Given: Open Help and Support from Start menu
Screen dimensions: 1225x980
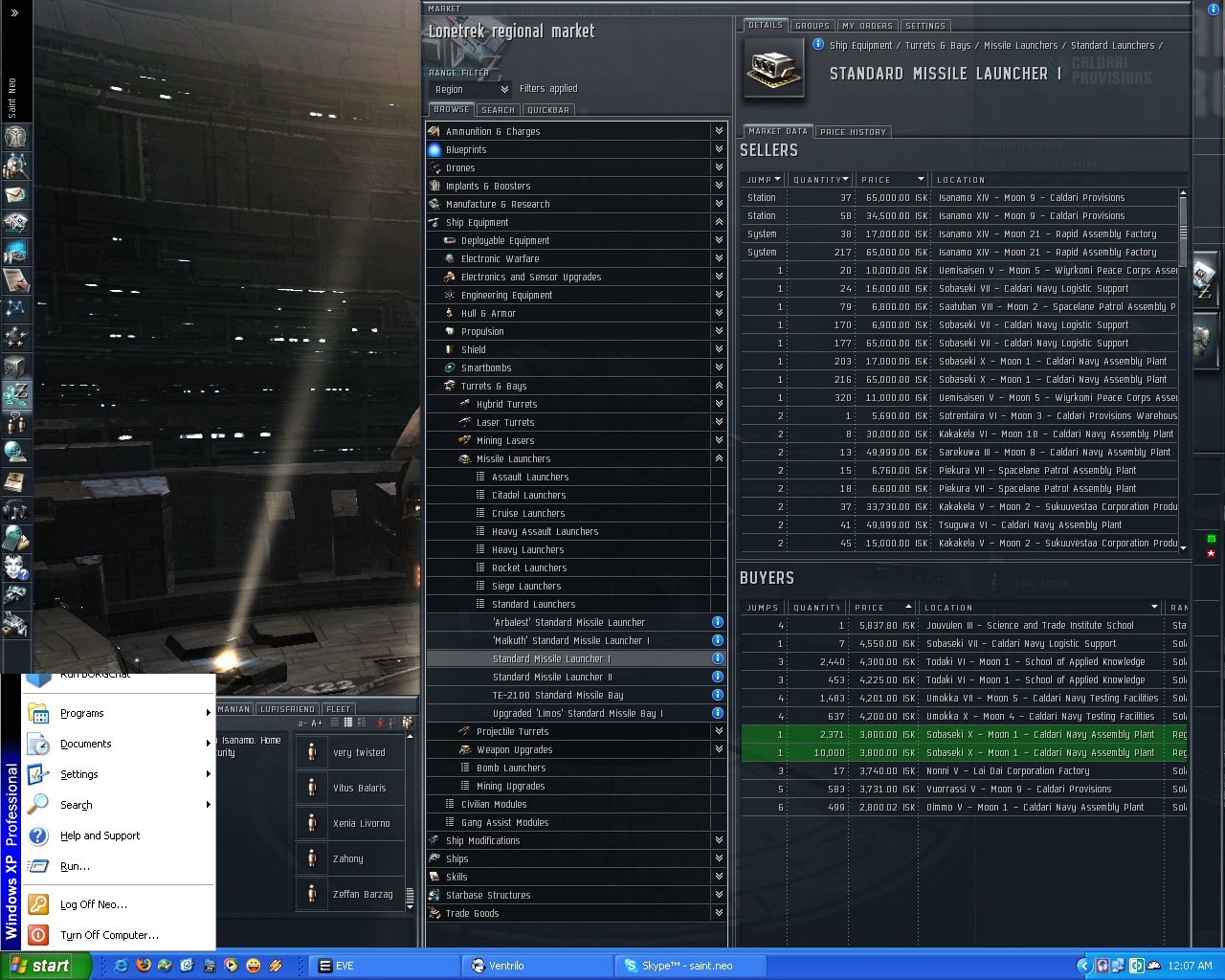Looking at the screenshot, I should 120,835.
